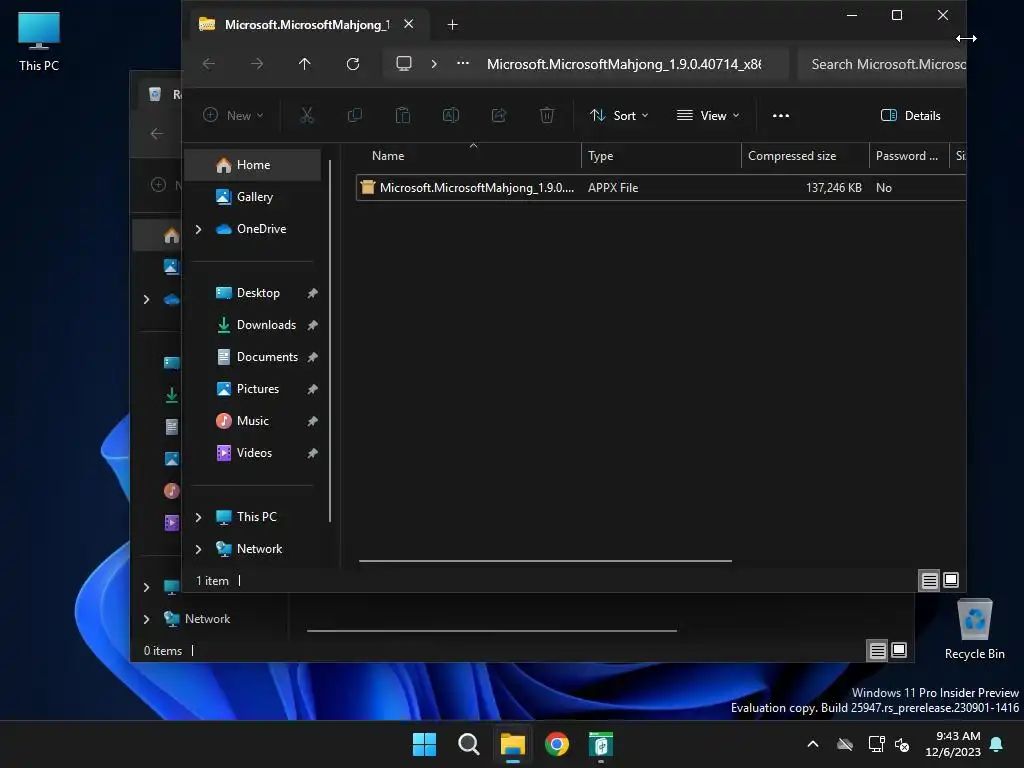This screenshot has height=768, width=1024.
Task: Switch front window to large thumbnails view
Action: tap(951, 580)
